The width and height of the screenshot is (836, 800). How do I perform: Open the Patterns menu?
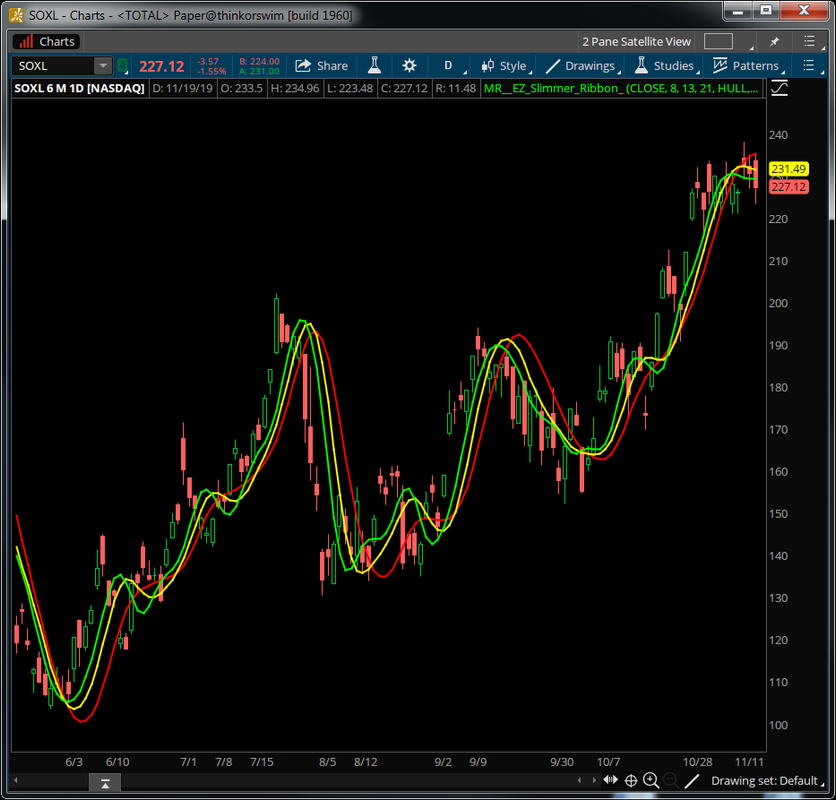pos(747,66)
